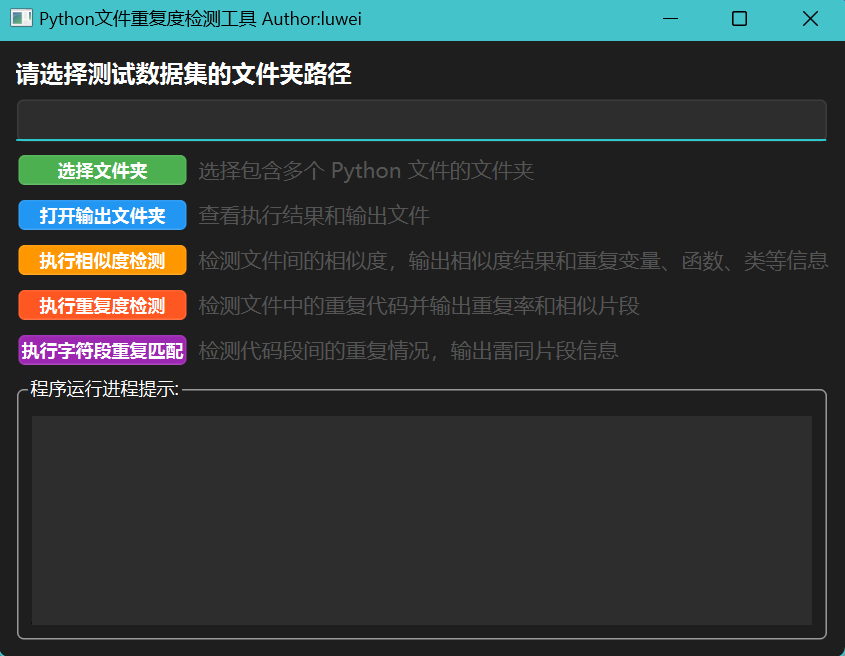This screenshot has width=845, height=656.
Task: Start 执行重复度检测 with the red button
Action: [x=102, y=306]
